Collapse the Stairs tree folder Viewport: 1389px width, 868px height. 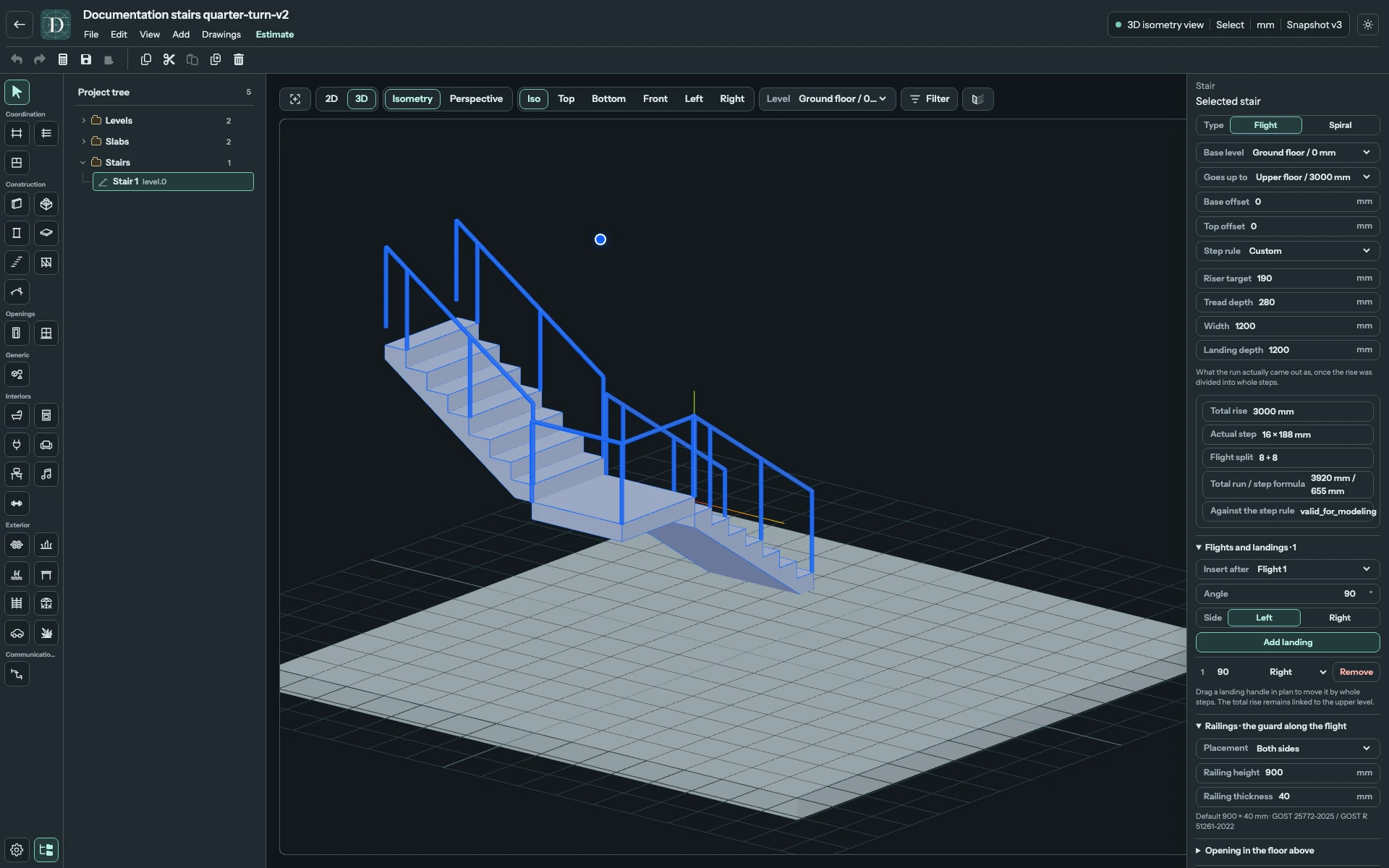pos(83,163)
